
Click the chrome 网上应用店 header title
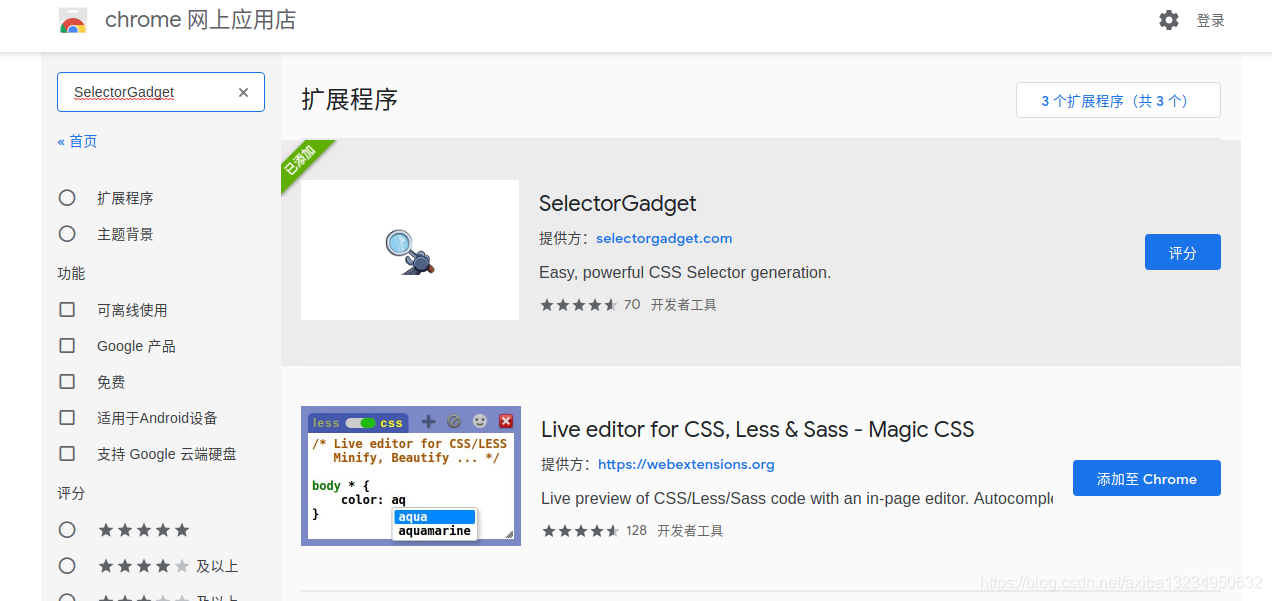pos(200,20)
